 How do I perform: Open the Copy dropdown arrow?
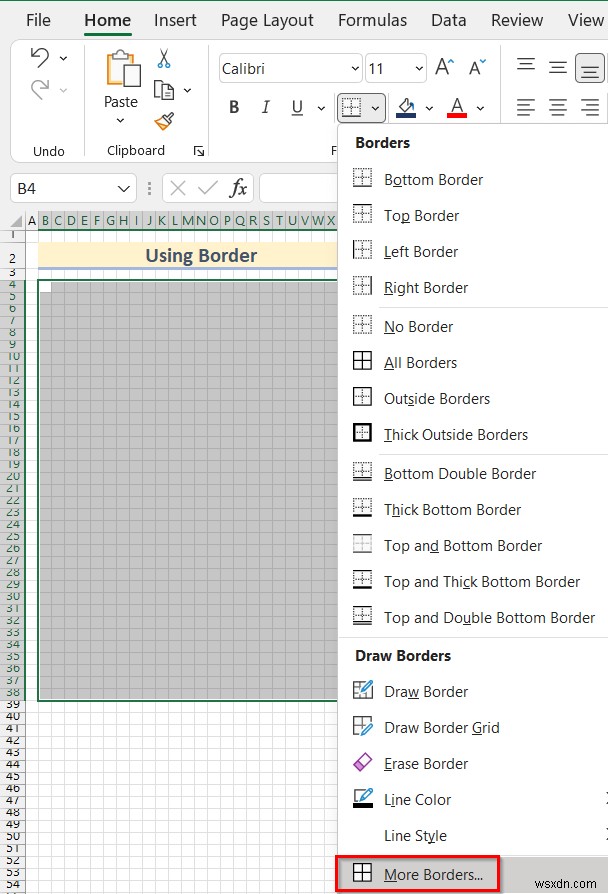pyautogui.click(x=188, y=90)
